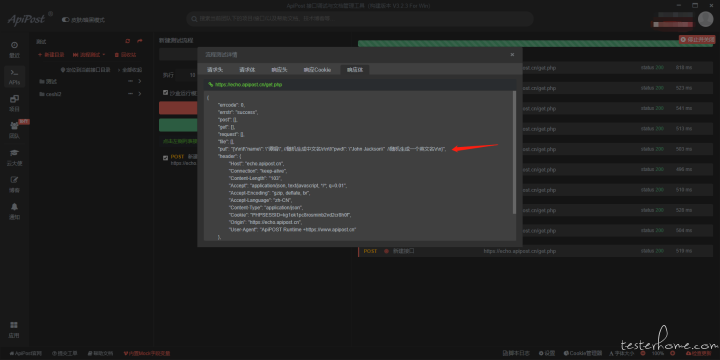The image size is (720, 360).
Task: Toggle the 皮肤/编辑模式 switch in header
Action: pos(66,20)
